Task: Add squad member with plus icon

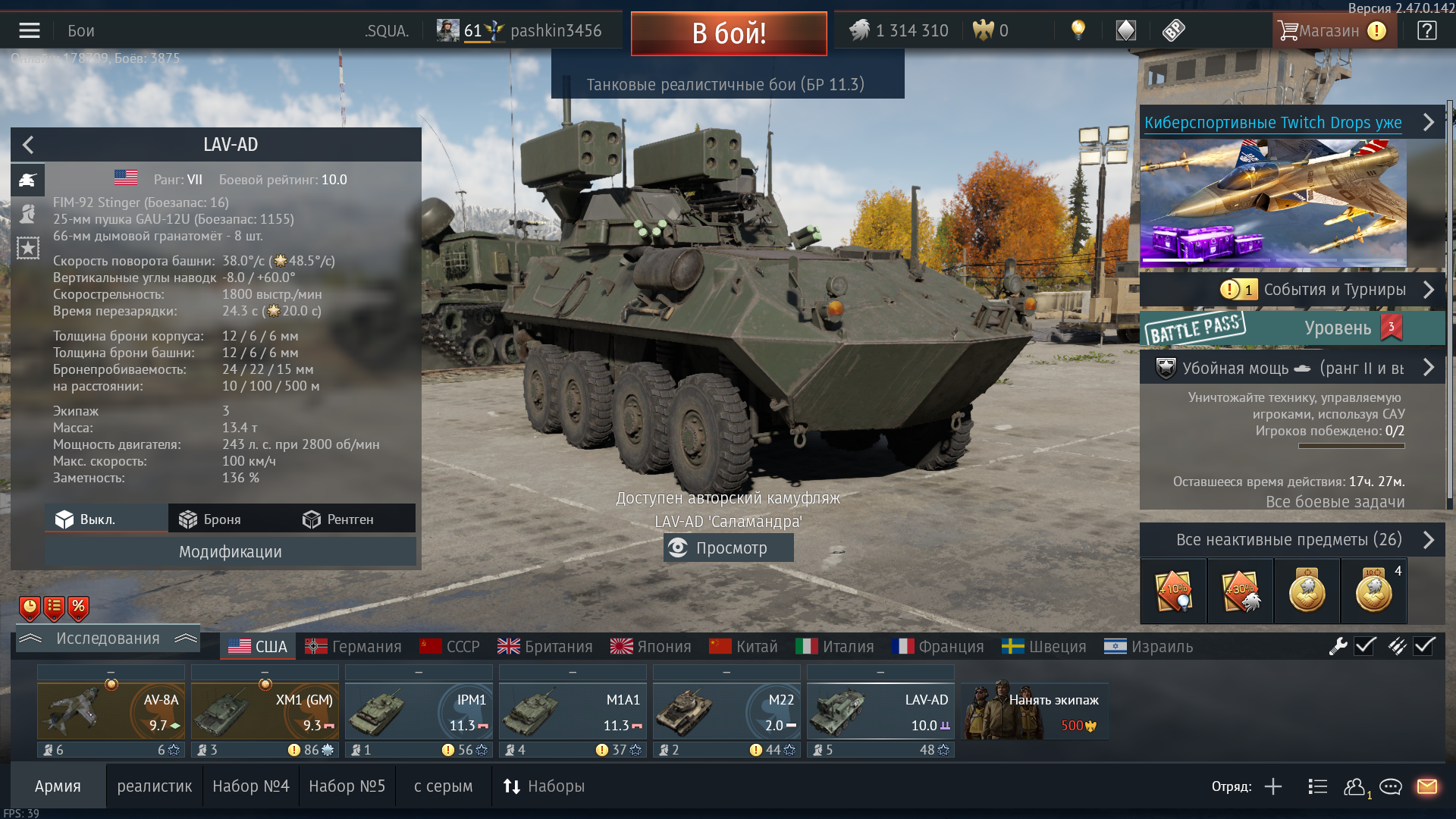Action: 1273,786
